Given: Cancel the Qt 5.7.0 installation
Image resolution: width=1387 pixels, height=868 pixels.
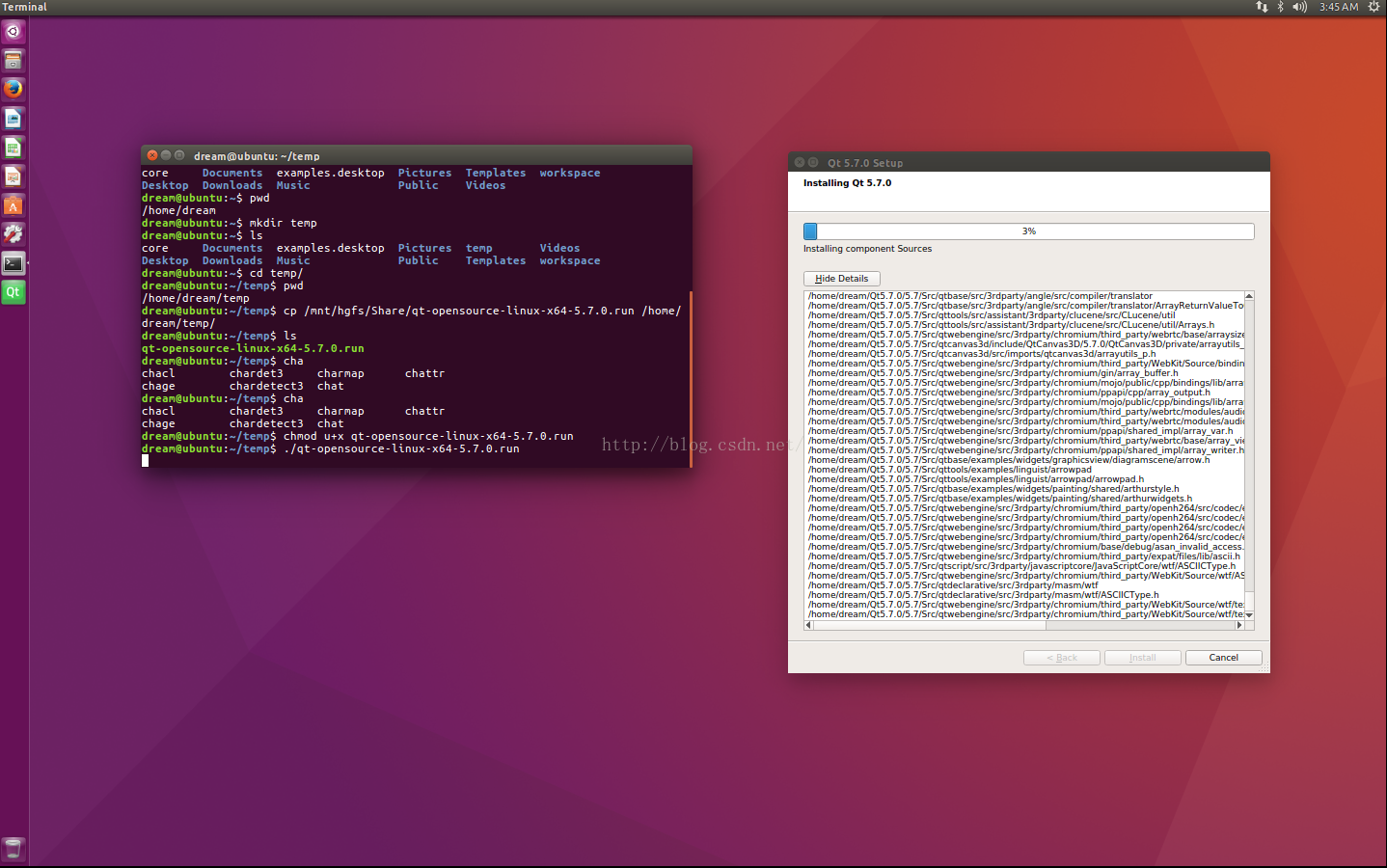Looking at the screenshot, I should pos(1223,658).
